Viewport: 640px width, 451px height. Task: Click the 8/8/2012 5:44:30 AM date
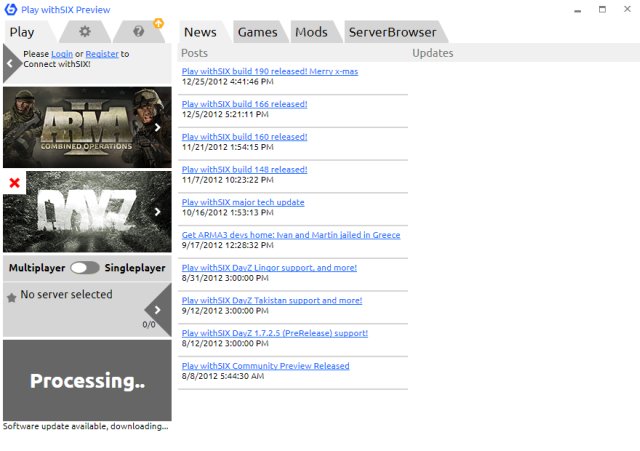[223, 376]
